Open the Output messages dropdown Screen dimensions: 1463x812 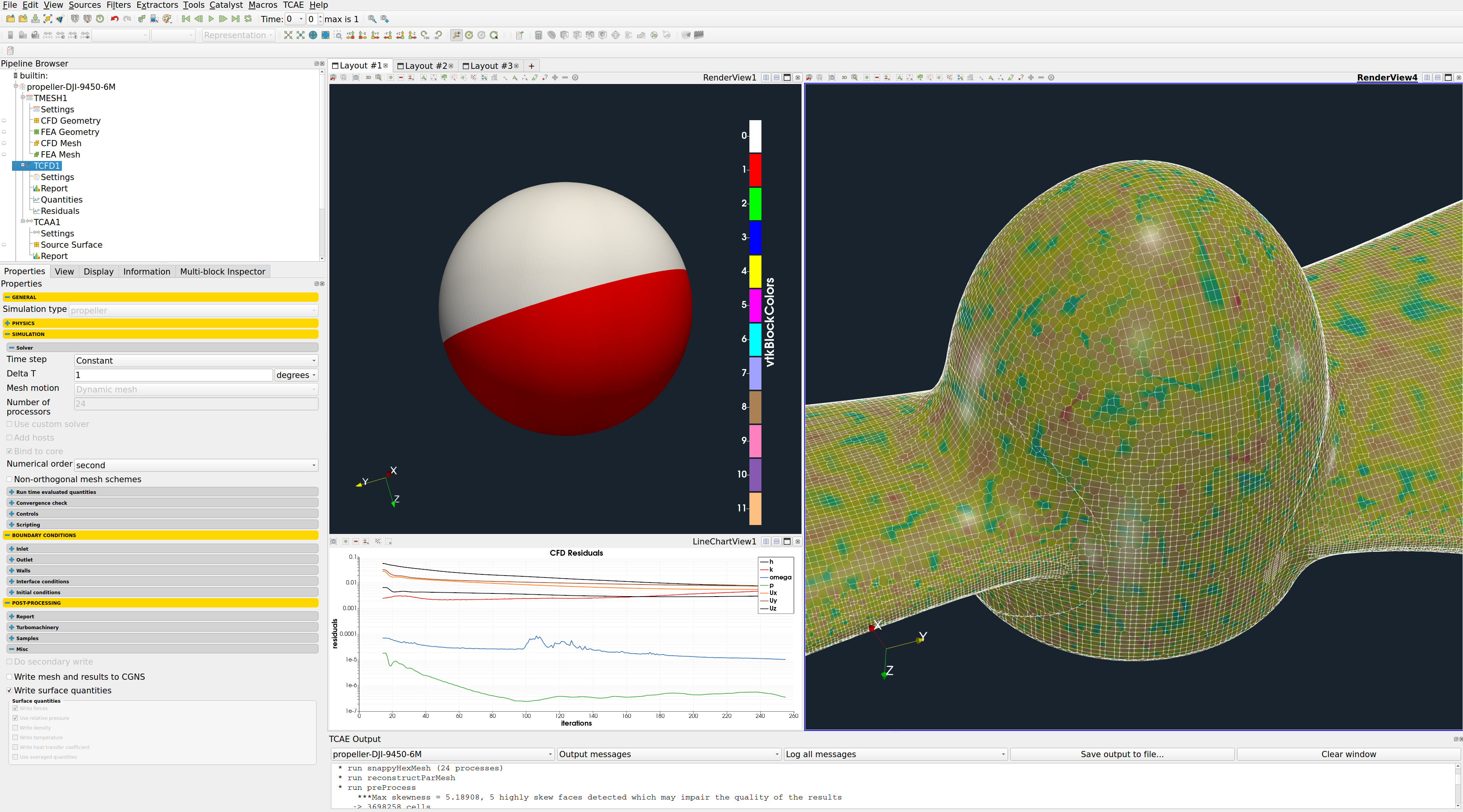click(x=669, y=754)
